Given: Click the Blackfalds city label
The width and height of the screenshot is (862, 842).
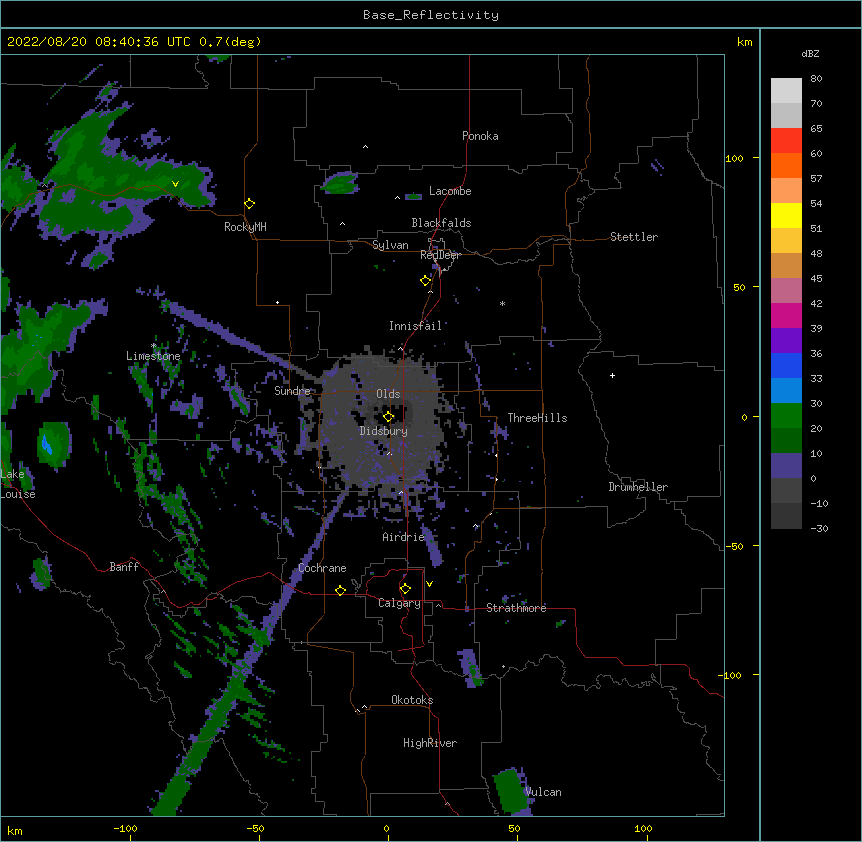Looking at the screenshot, I should tap(441, 223).
